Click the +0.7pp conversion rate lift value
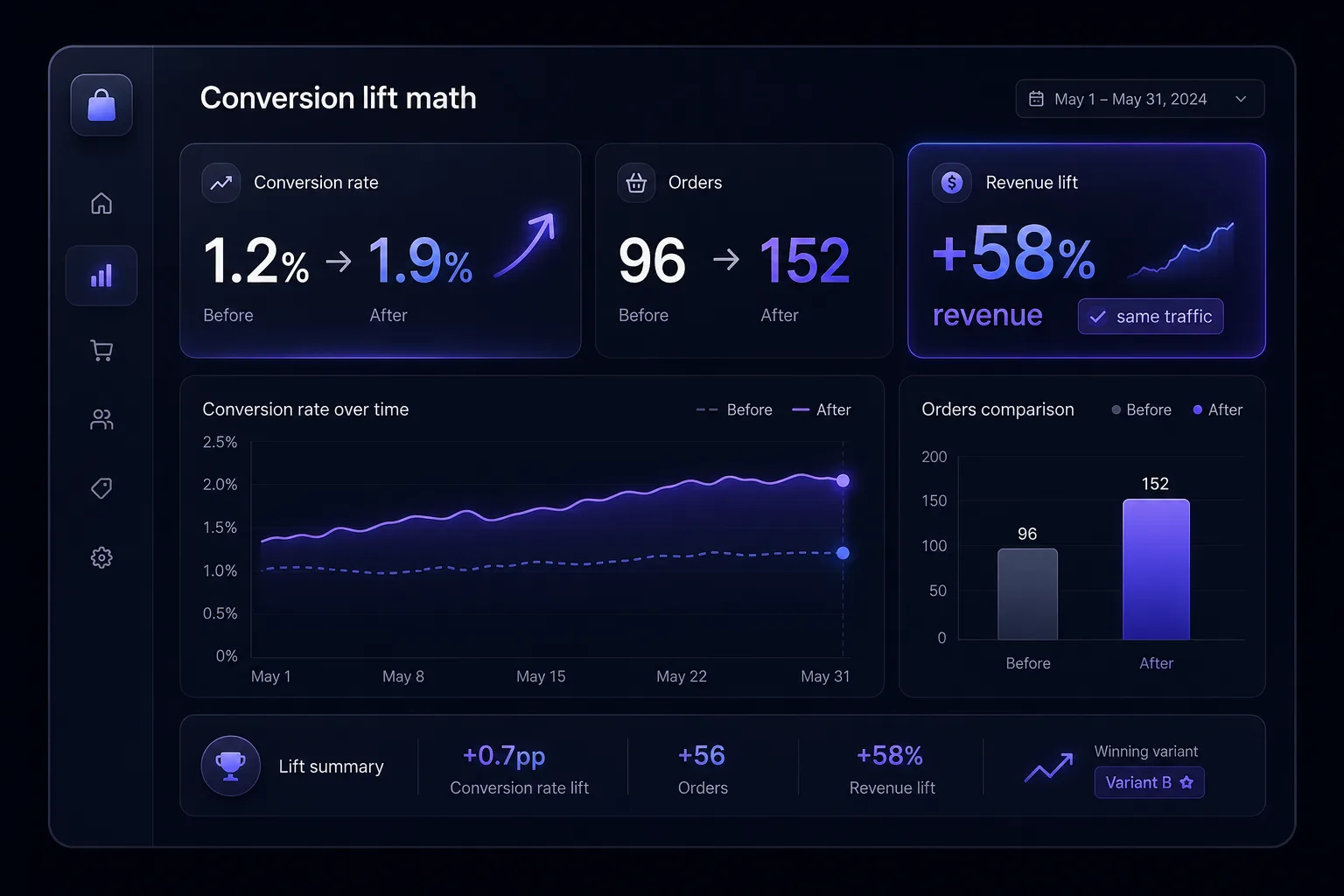Viewport: 1344px width, 896px height. tap(504, 755)
